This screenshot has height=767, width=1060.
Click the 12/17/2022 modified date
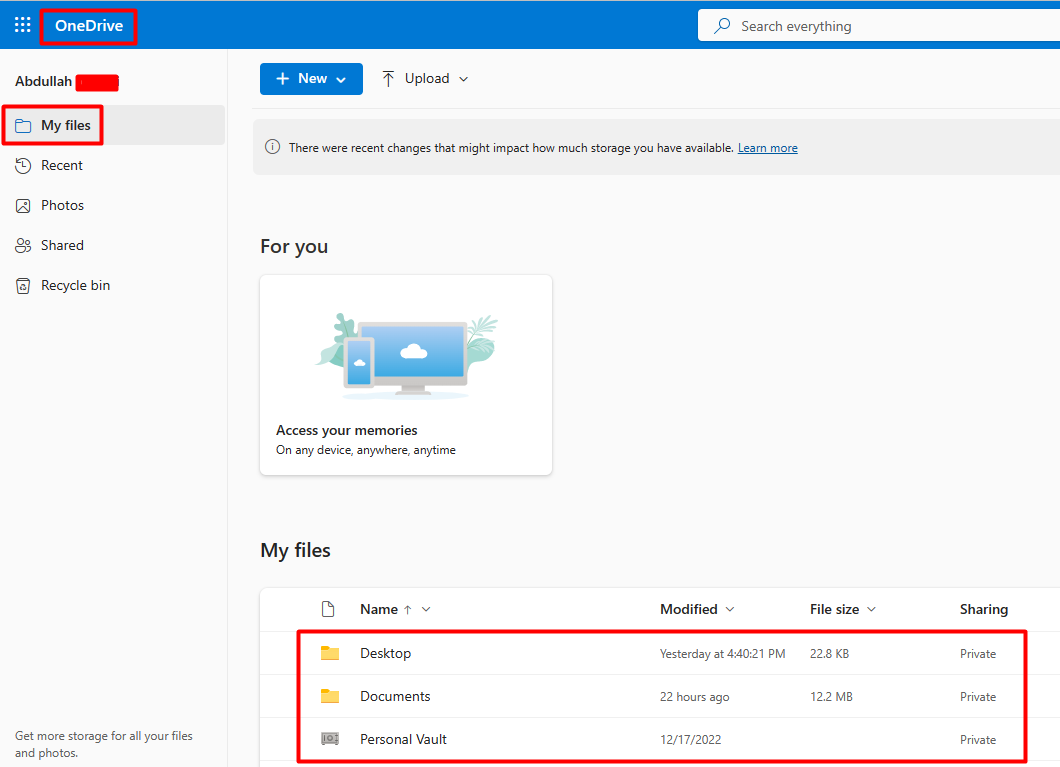click(690, 740)
